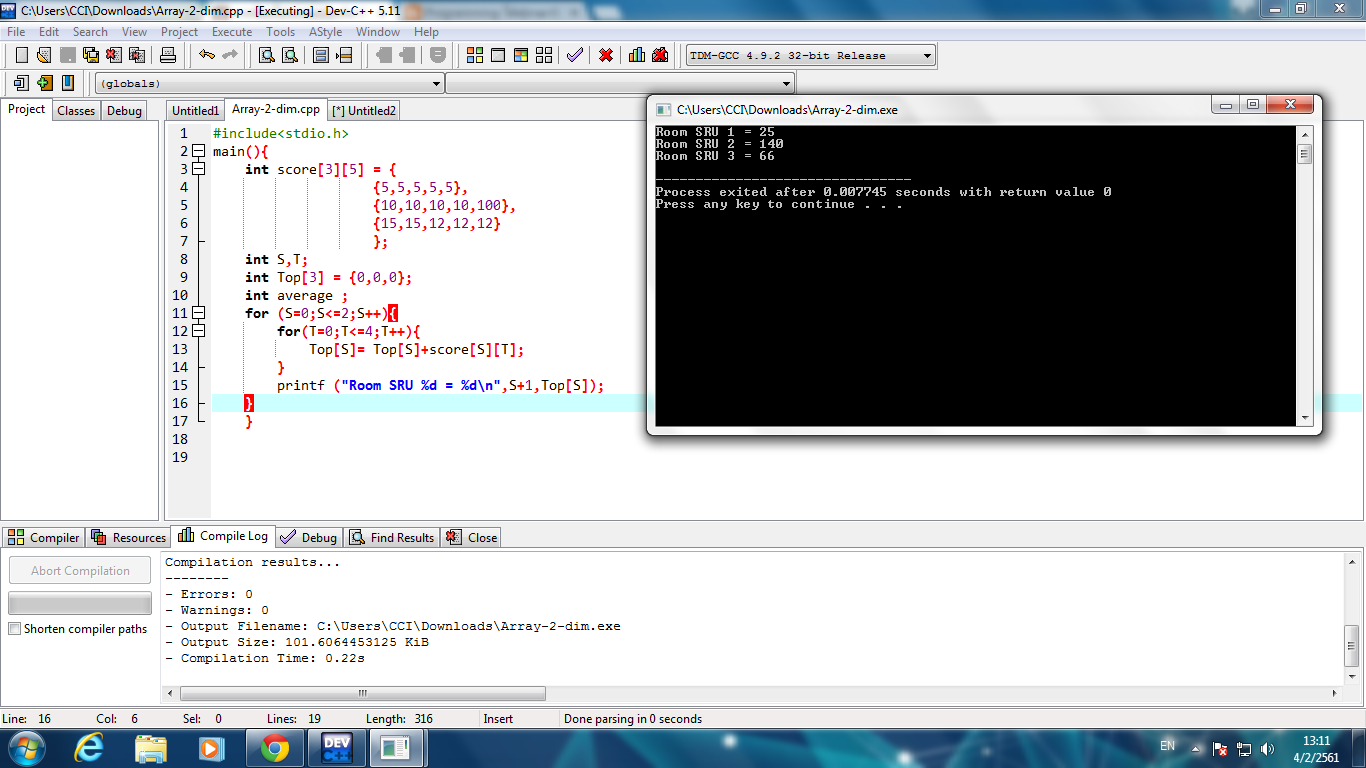Compile the program with four-squares icon
Image resolution: width=1366 pixels, height=768 pixels.
[x=475, y=55]
